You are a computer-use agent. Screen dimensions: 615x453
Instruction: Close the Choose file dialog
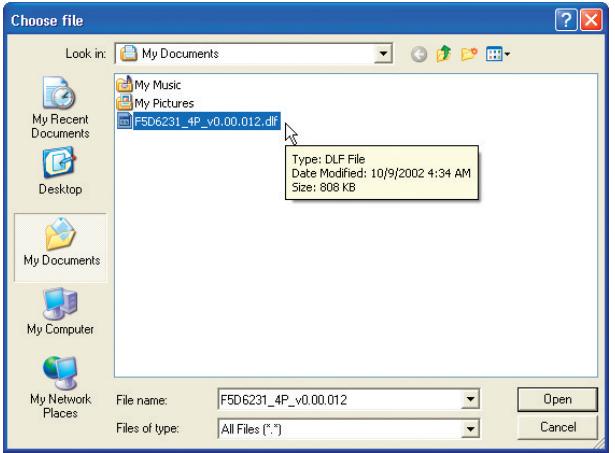coord(591,20)
